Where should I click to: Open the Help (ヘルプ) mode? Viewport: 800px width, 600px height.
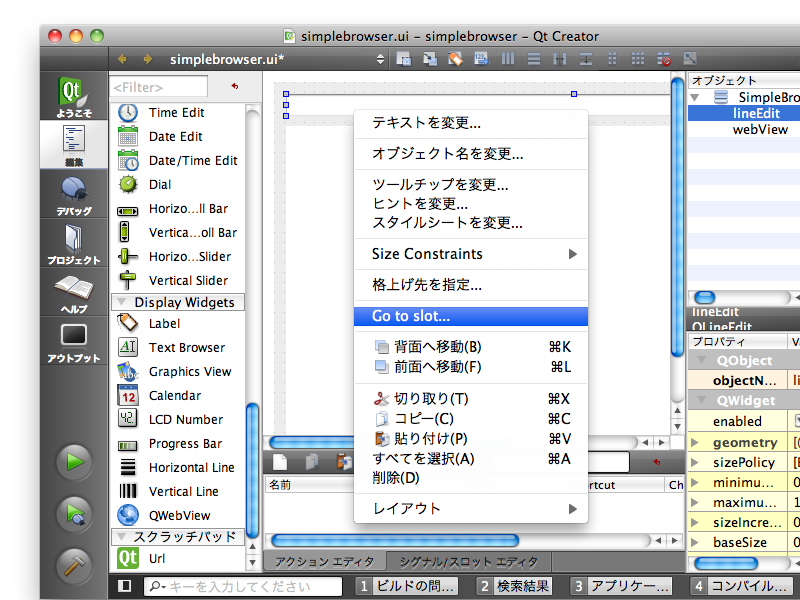click(x=75, y=293)
